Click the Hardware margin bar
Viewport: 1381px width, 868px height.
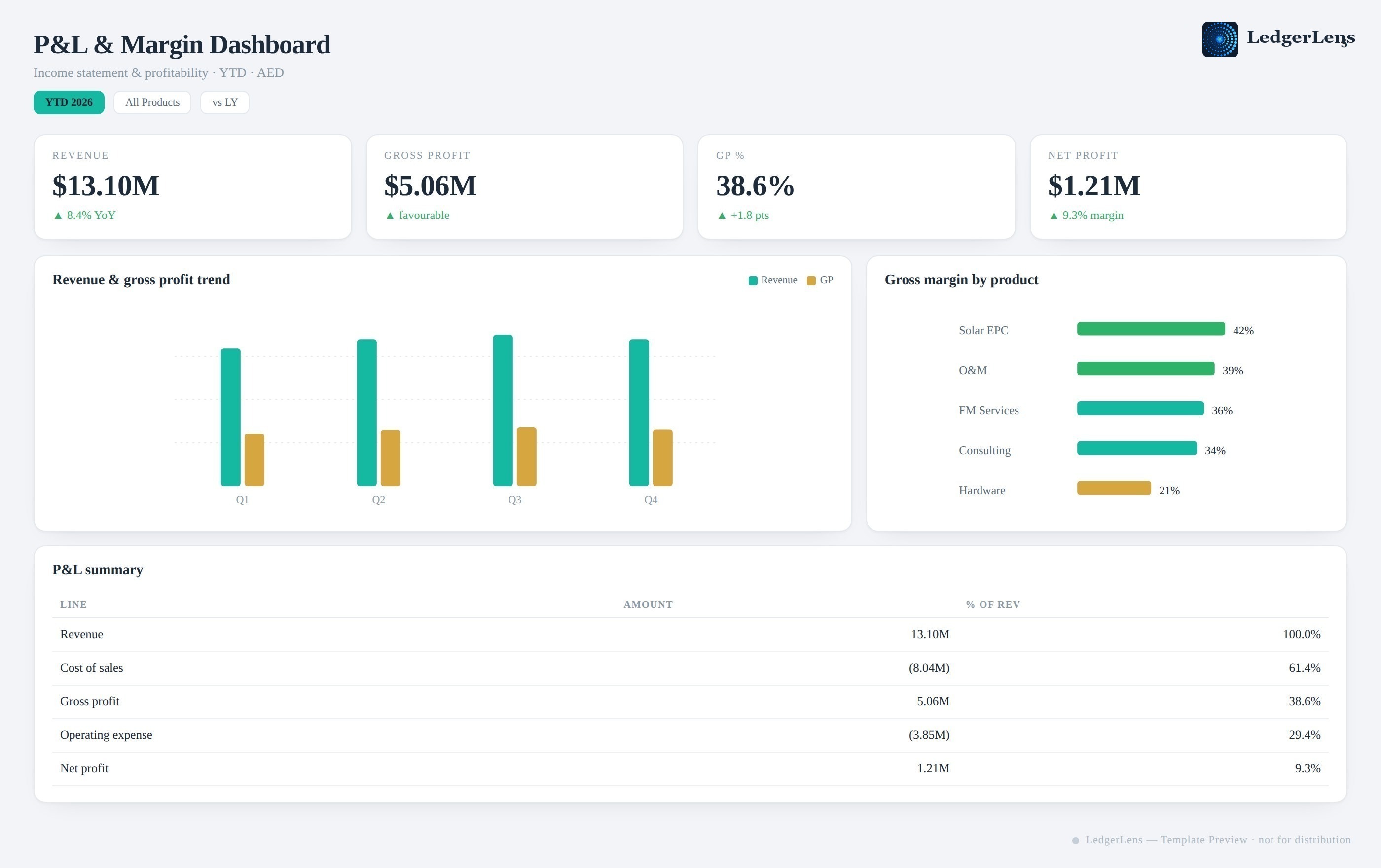click(x=1114, y=488)
